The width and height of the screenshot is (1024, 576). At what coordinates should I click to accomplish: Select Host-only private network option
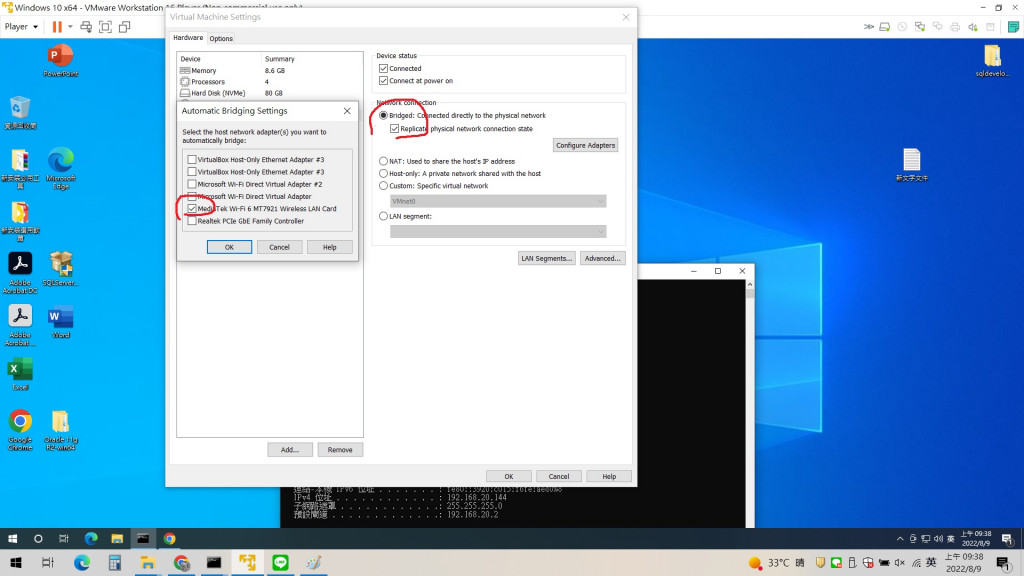[383, 174]
